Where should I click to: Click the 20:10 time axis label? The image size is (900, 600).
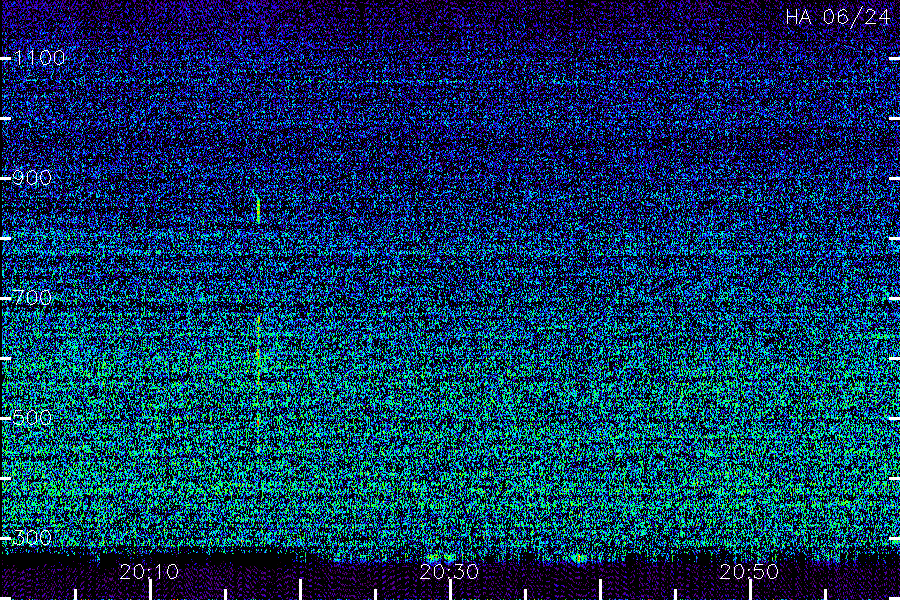(x=149, y=572)
